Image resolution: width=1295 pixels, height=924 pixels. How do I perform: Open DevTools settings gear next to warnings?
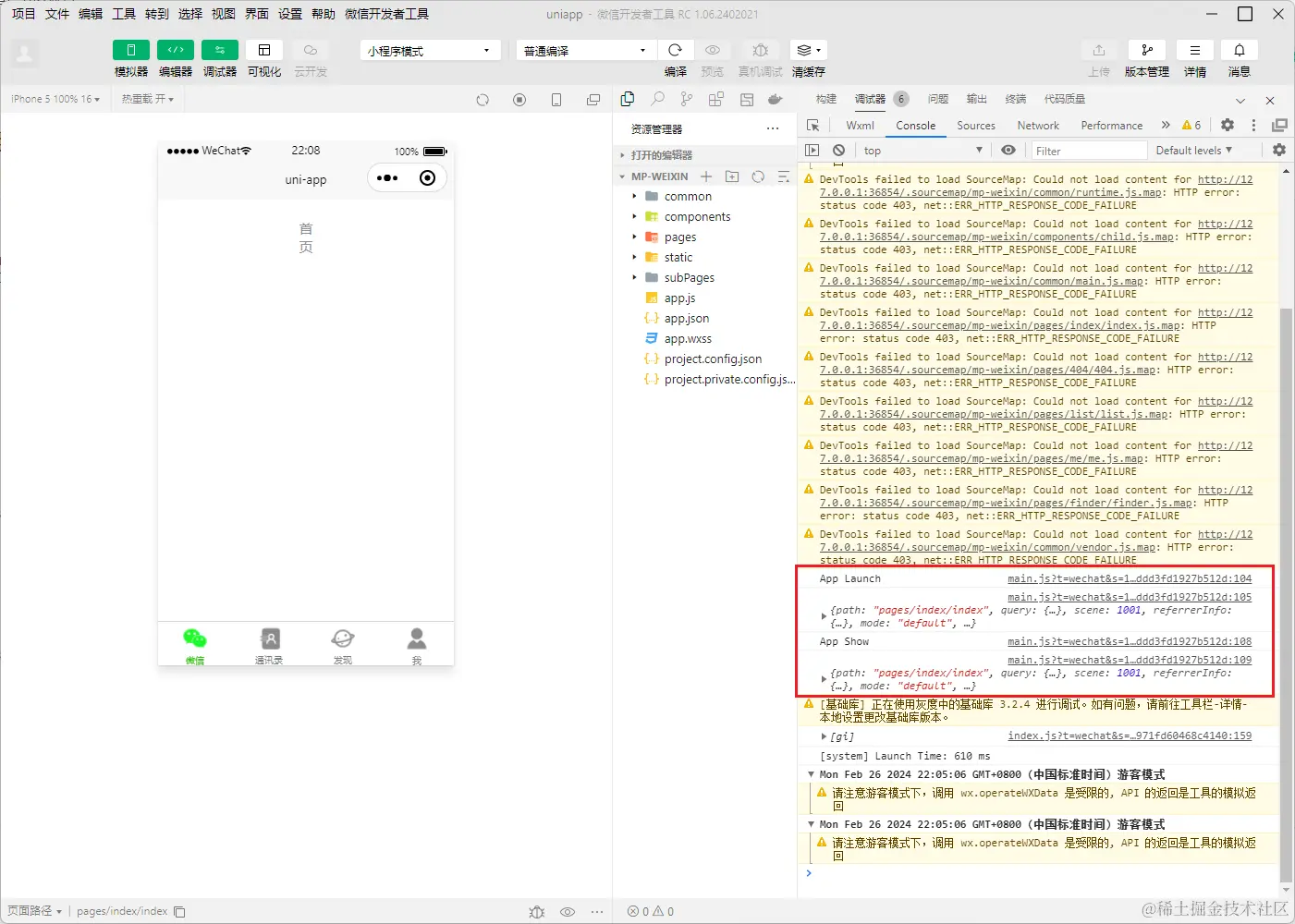[x=1228, y=126]
